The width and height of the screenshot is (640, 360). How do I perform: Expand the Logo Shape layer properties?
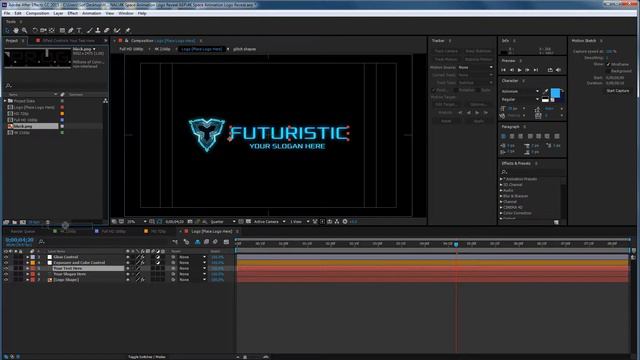(27, 280)
